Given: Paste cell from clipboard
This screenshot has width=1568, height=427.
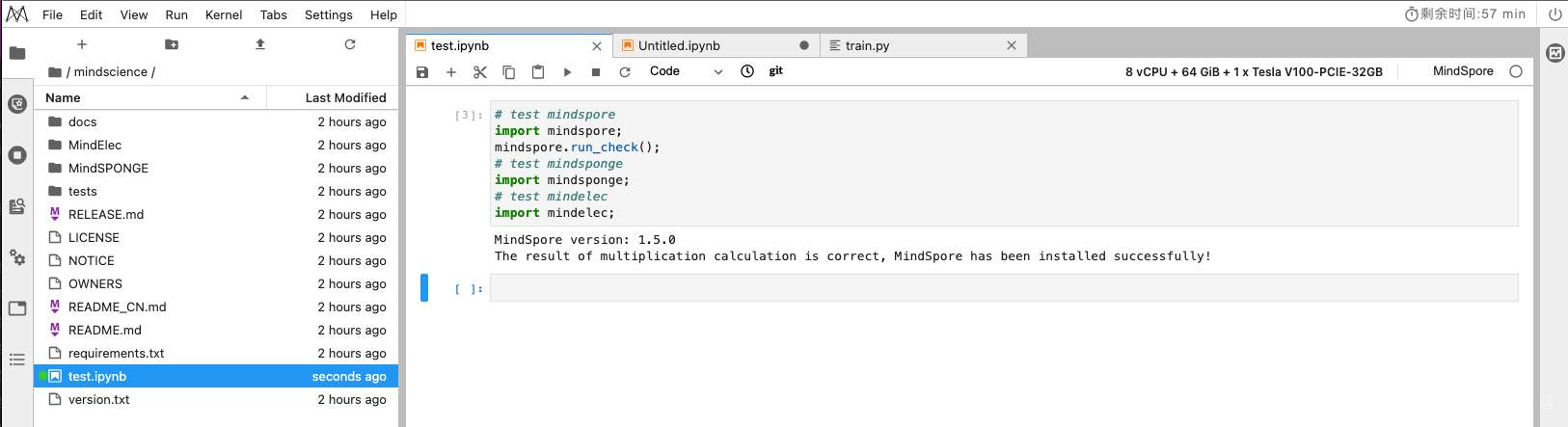Looking at the screenshot, I should click(538, 71).
